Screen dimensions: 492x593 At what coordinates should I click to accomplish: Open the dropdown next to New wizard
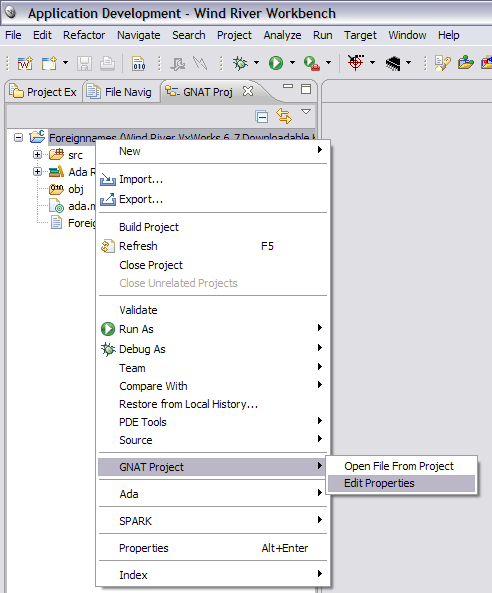pyautogui.click(x=65, y=62)
